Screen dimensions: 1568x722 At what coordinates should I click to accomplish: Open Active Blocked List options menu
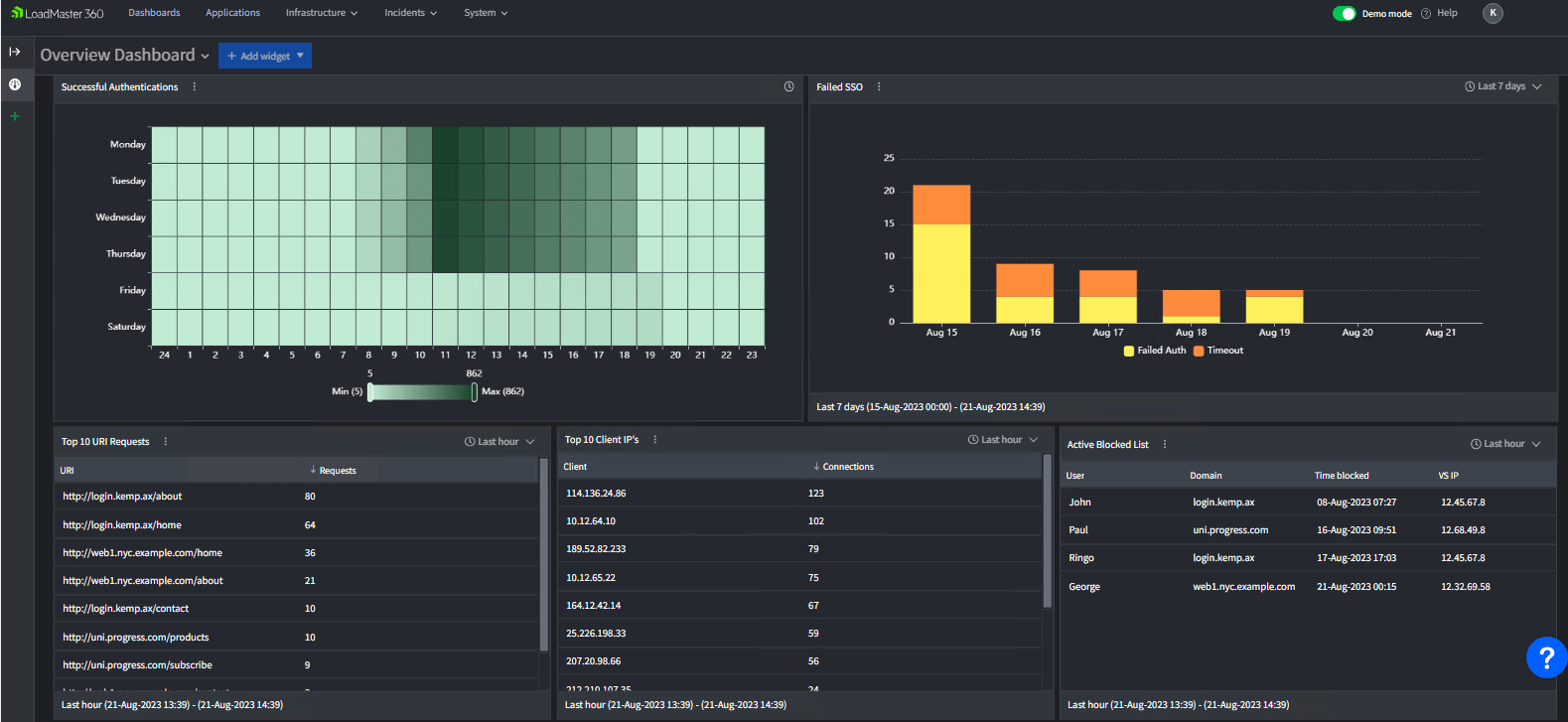pos(1165,445)
